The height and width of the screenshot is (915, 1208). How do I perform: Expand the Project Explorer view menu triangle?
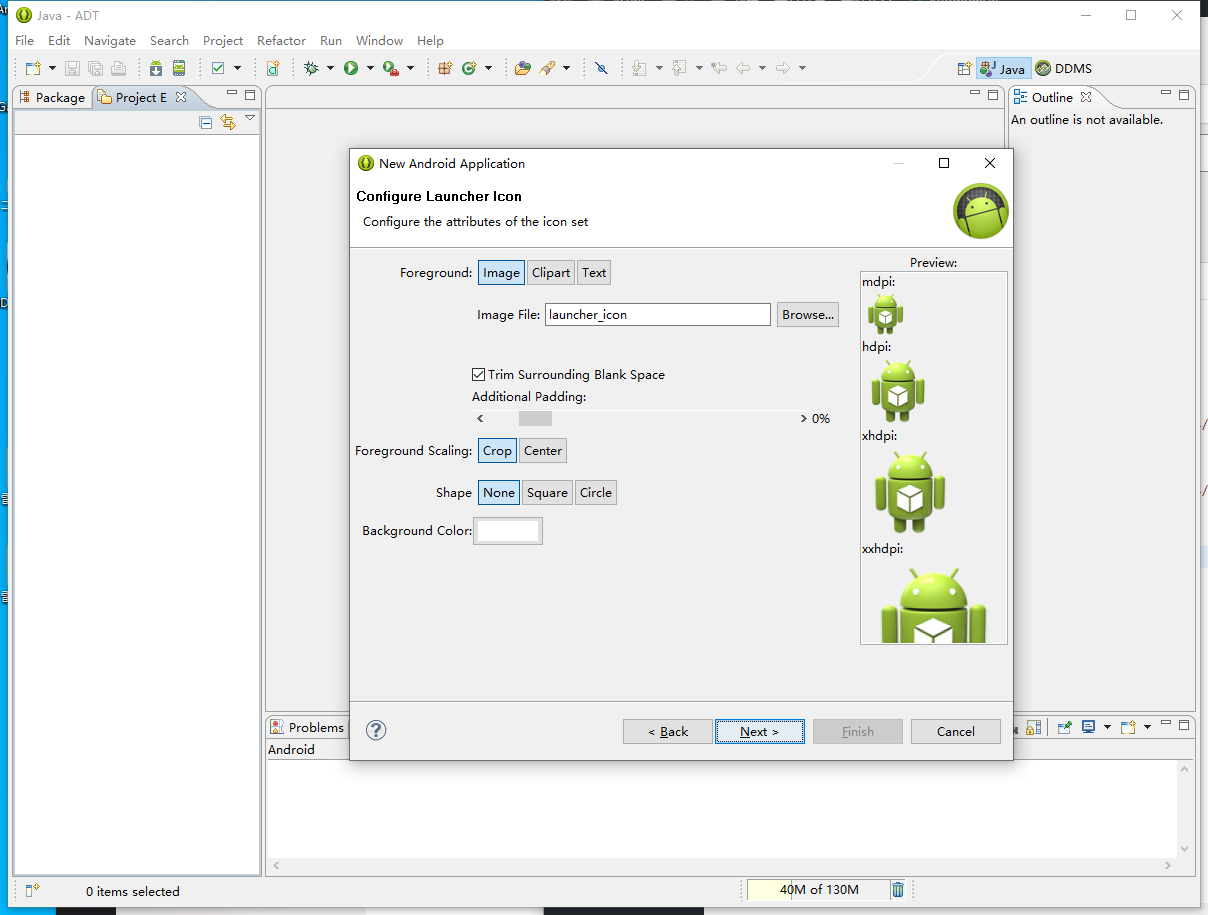(250, 119)
